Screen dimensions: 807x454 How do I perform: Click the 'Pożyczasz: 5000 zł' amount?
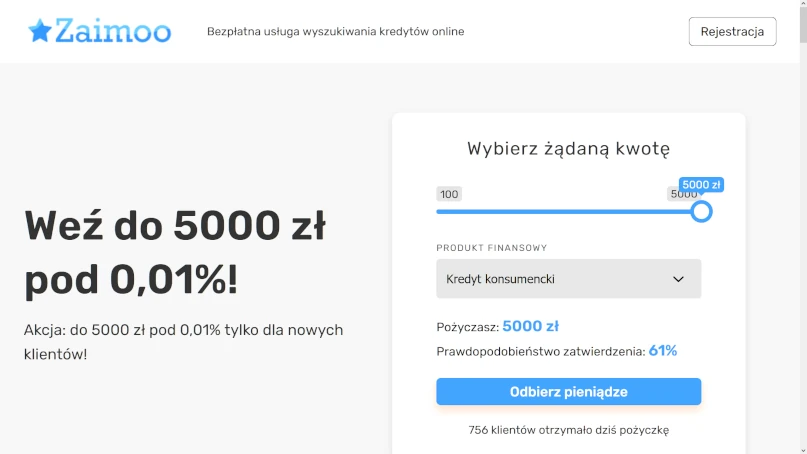point(530,326)
